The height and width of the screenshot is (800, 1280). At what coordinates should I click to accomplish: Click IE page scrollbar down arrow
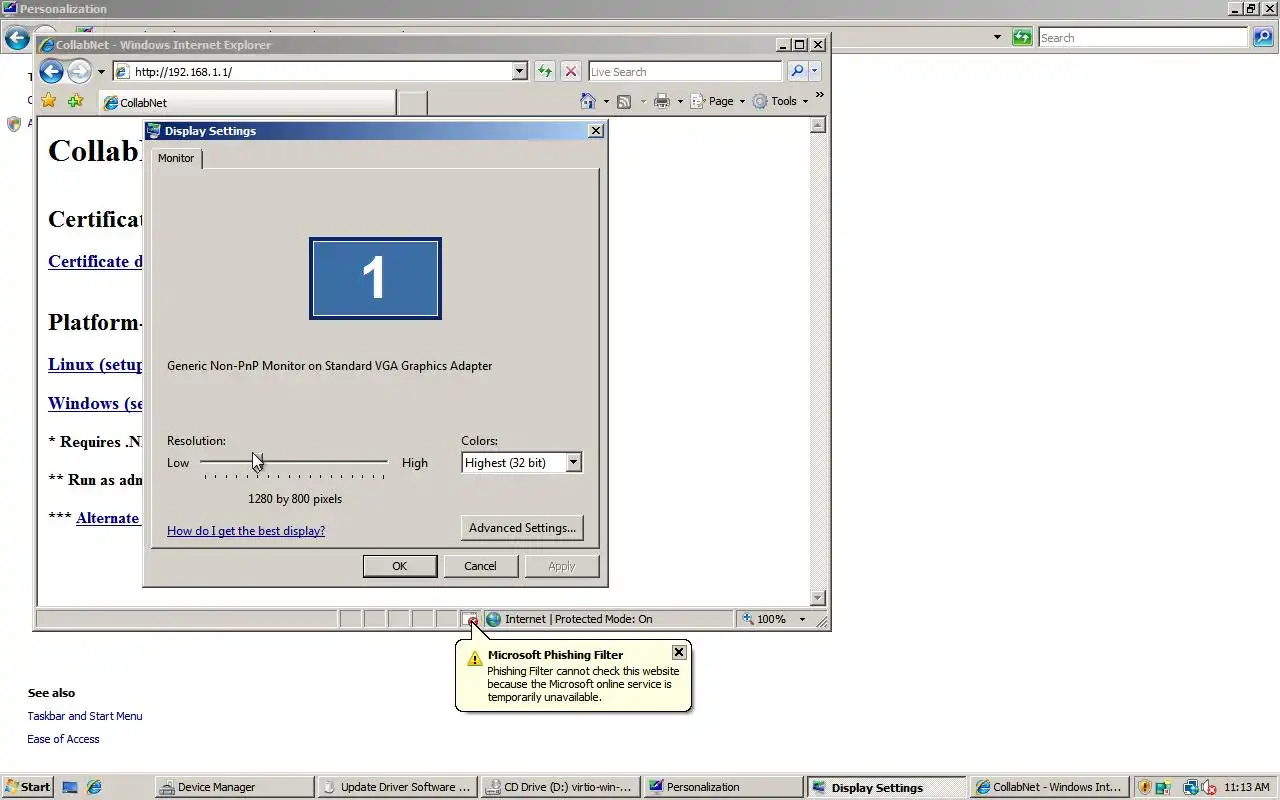(817, 598)
